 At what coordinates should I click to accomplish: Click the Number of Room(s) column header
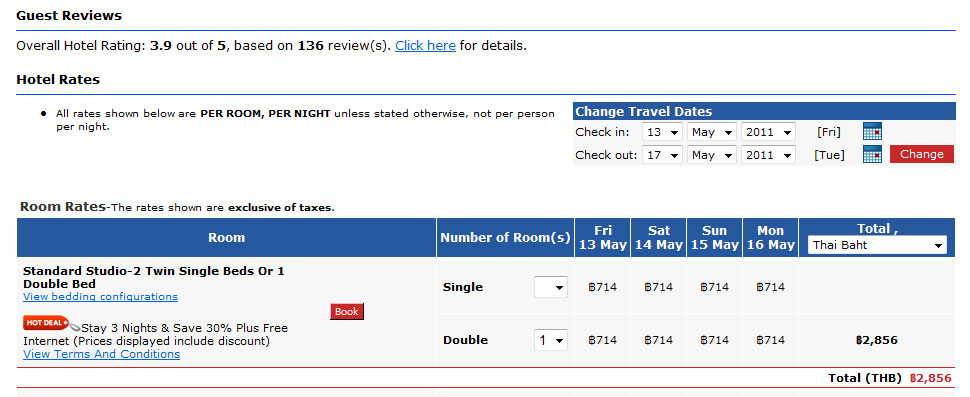tap(505, 237)
